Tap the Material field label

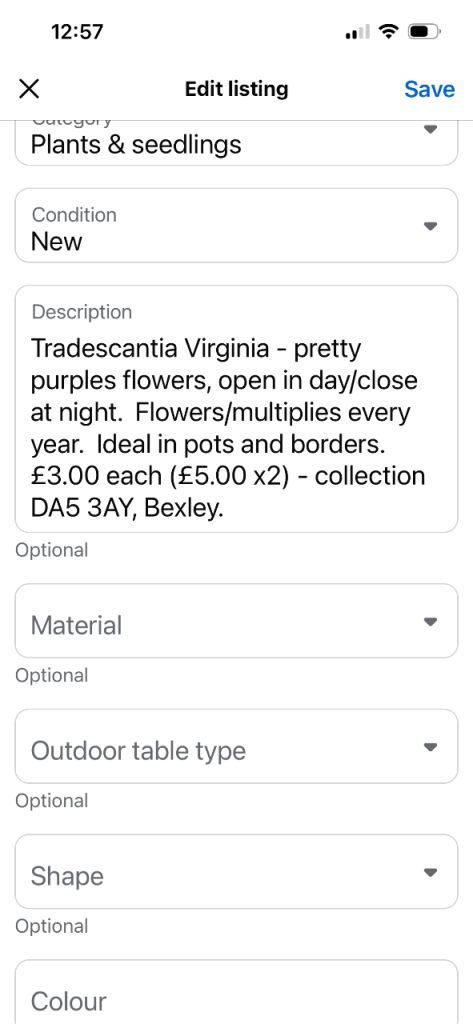tap(76, 626)
